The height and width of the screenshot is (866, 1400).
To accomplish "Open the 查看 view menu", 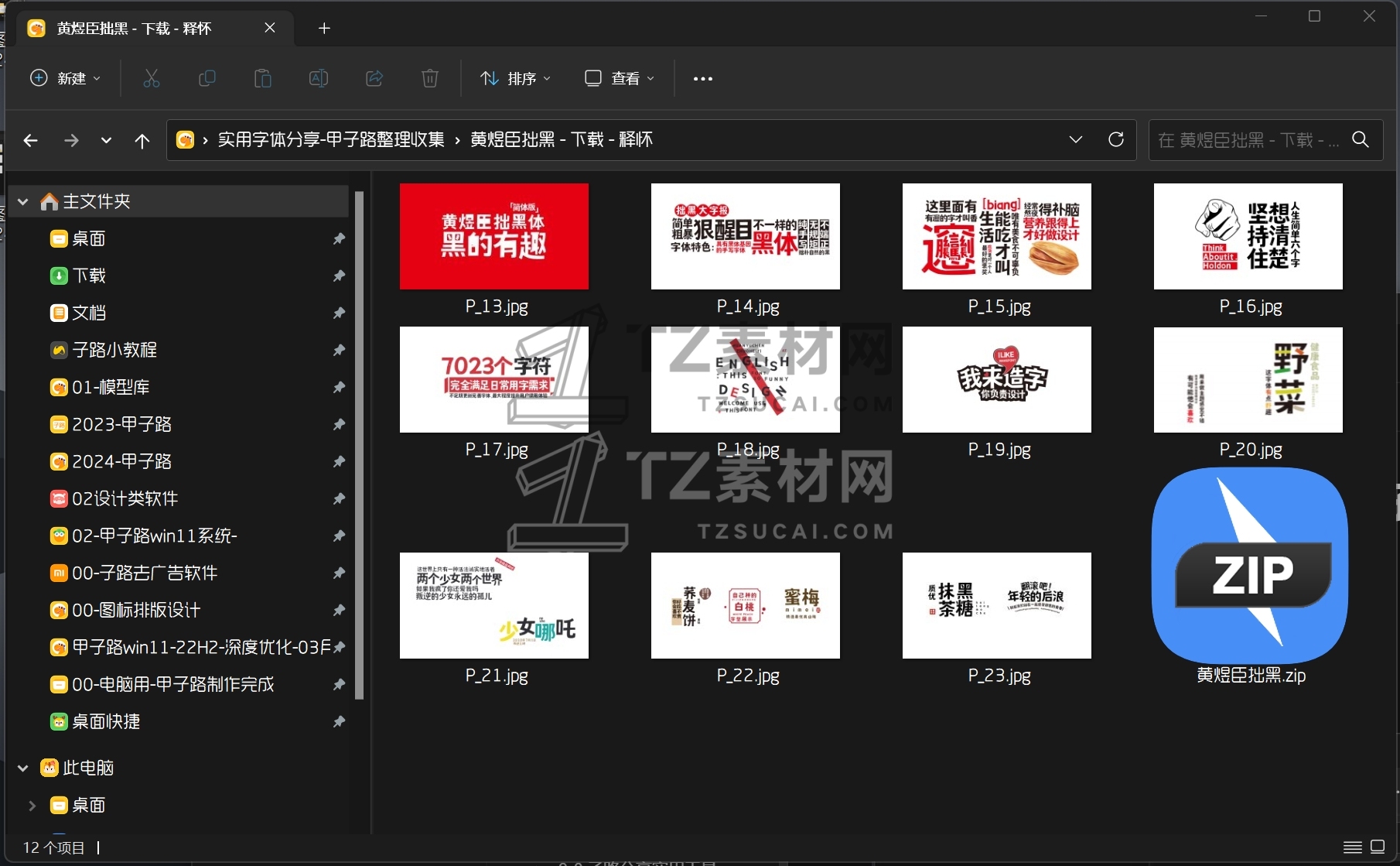I will 620,78.
